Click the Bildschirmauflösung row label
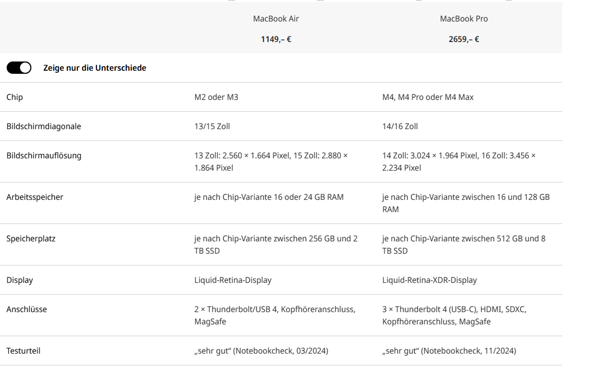The height and width of the screenshot is (369, 590). pyautogui.click(x=44, y=156)
